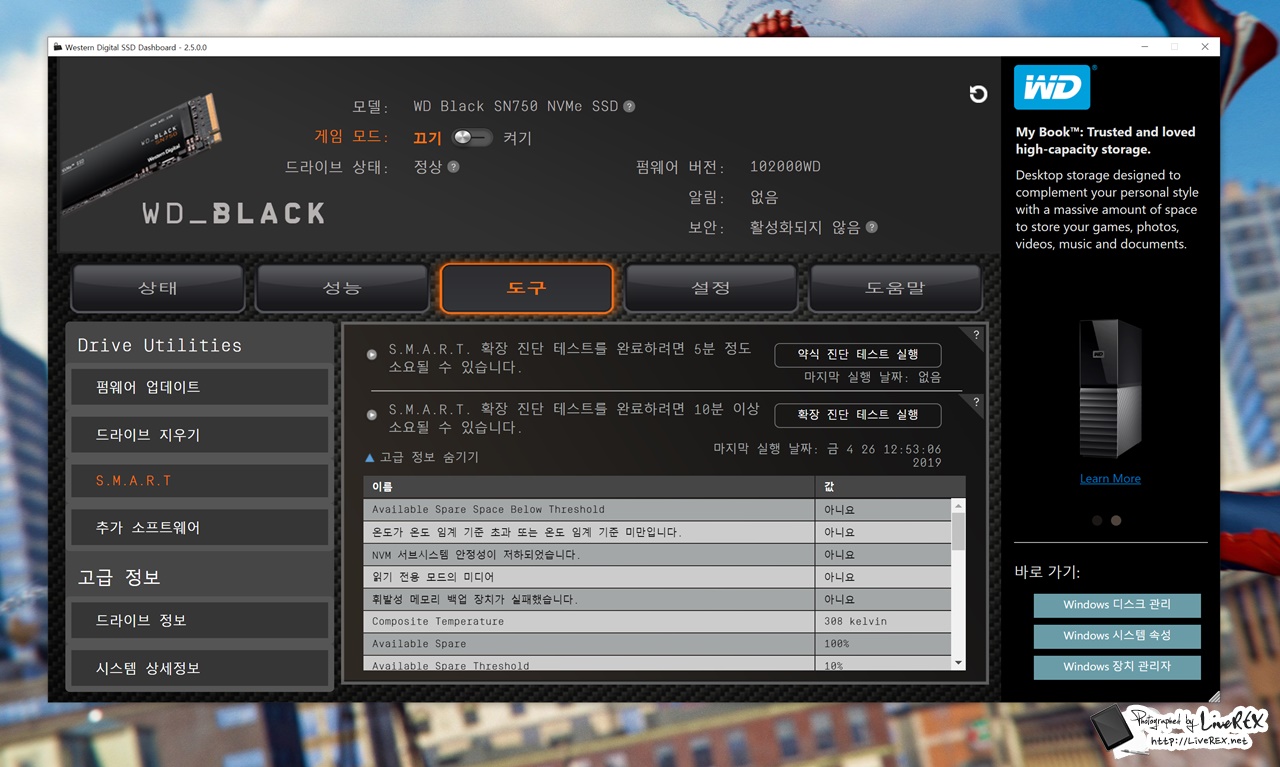Click the 이름 column header
Viewport: 1280px width, 767px height.
pos(590,487)
